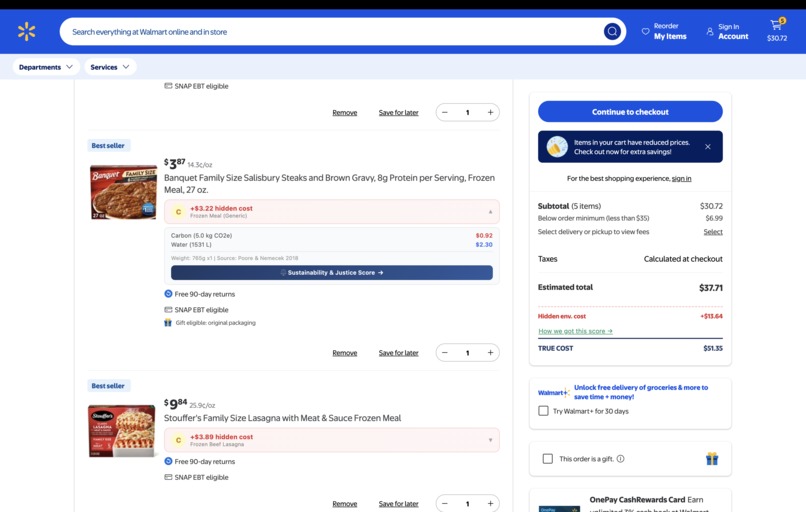The image size is (806, 512).
Task: Check This order is a gift
Action: click(x=548, y=459)
